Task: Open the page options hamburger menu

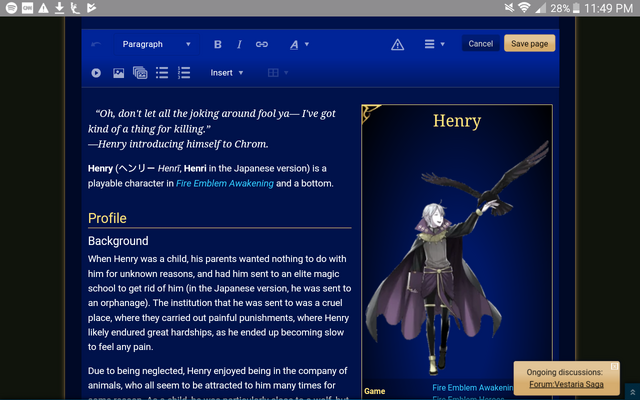Action: 434,44
